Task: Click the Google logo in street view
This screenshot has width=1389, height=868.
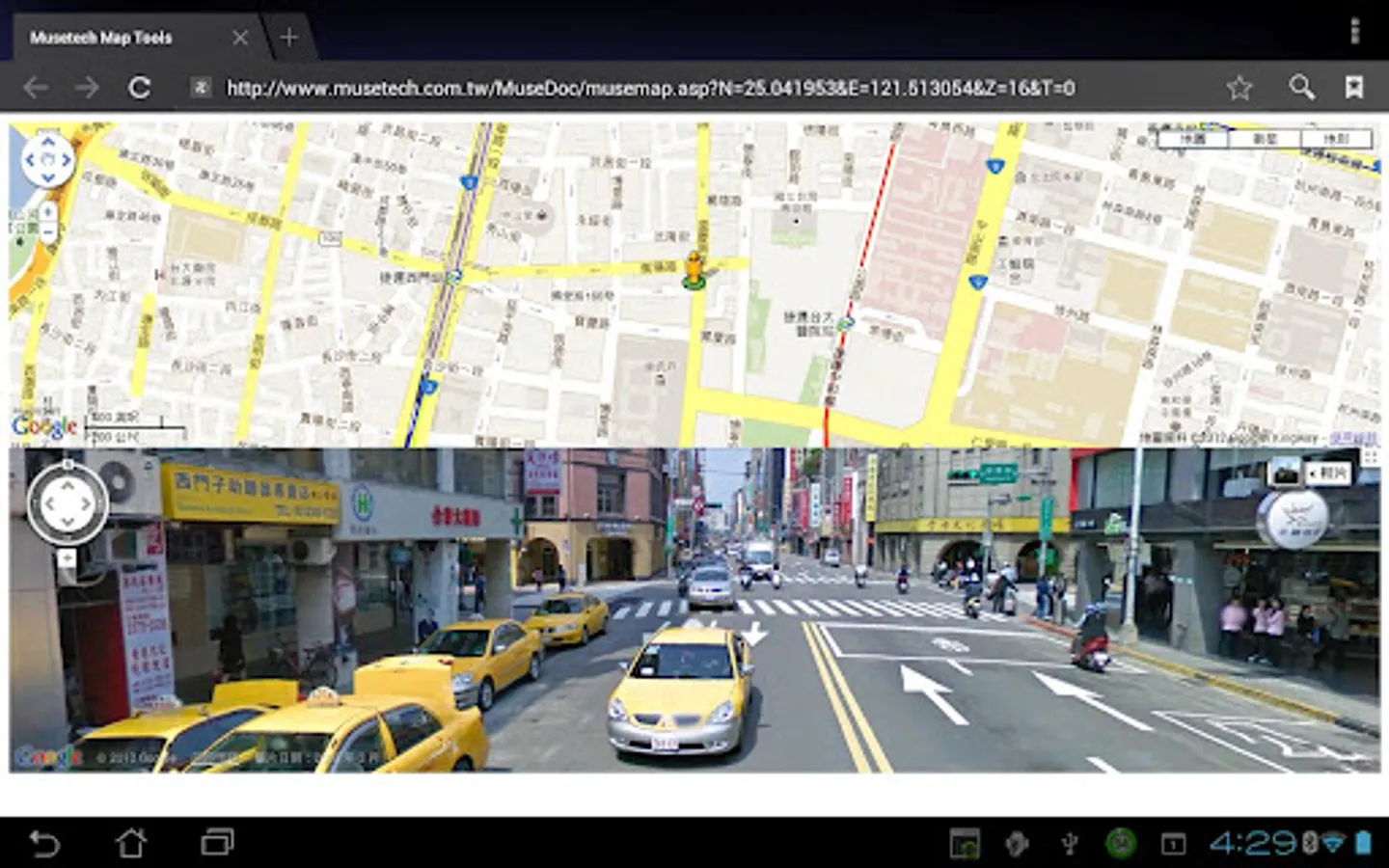Action: 48,757
